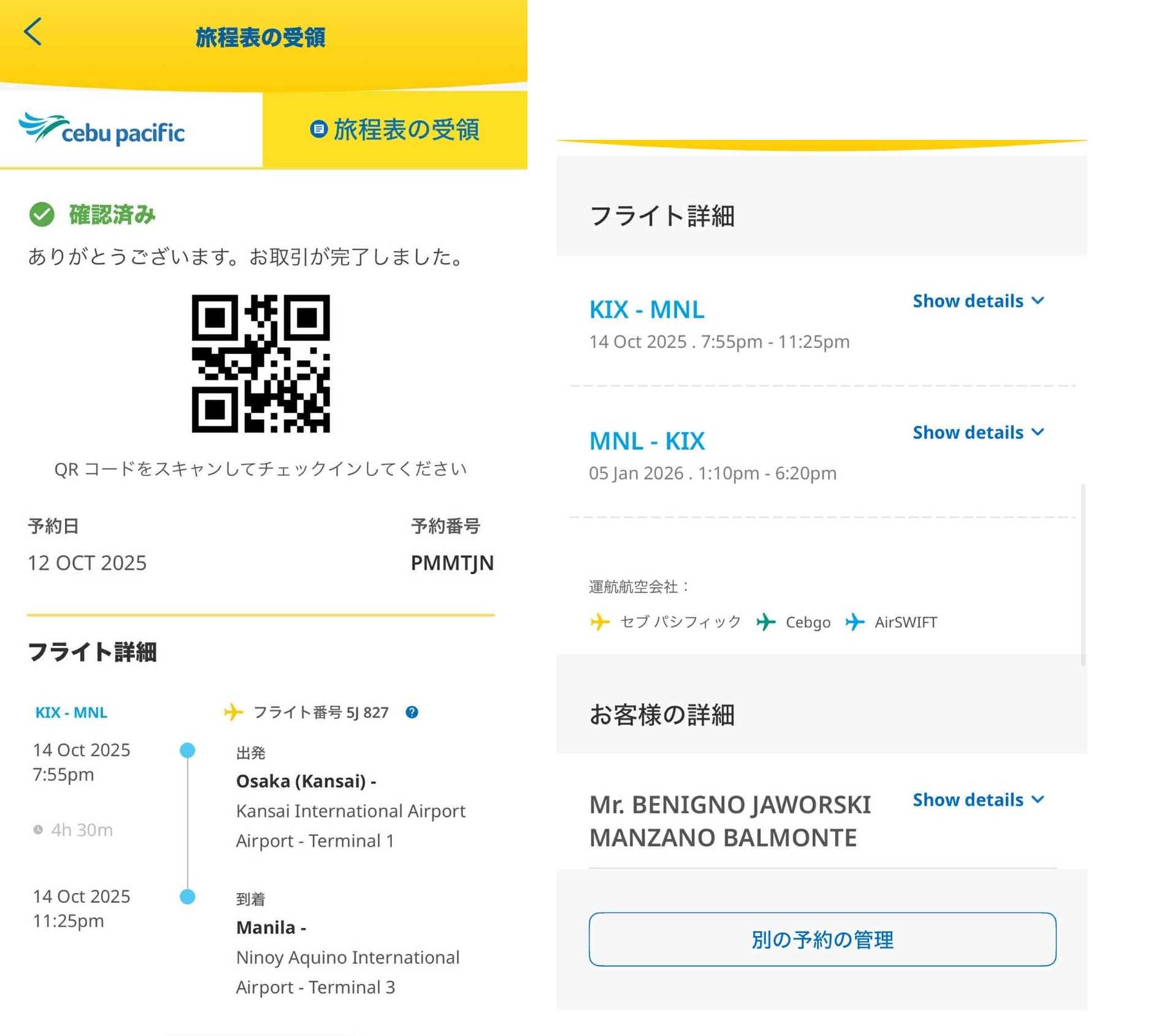
Task: Click the yellow Cebu Pacific airline plane icon
Action: 600,622
